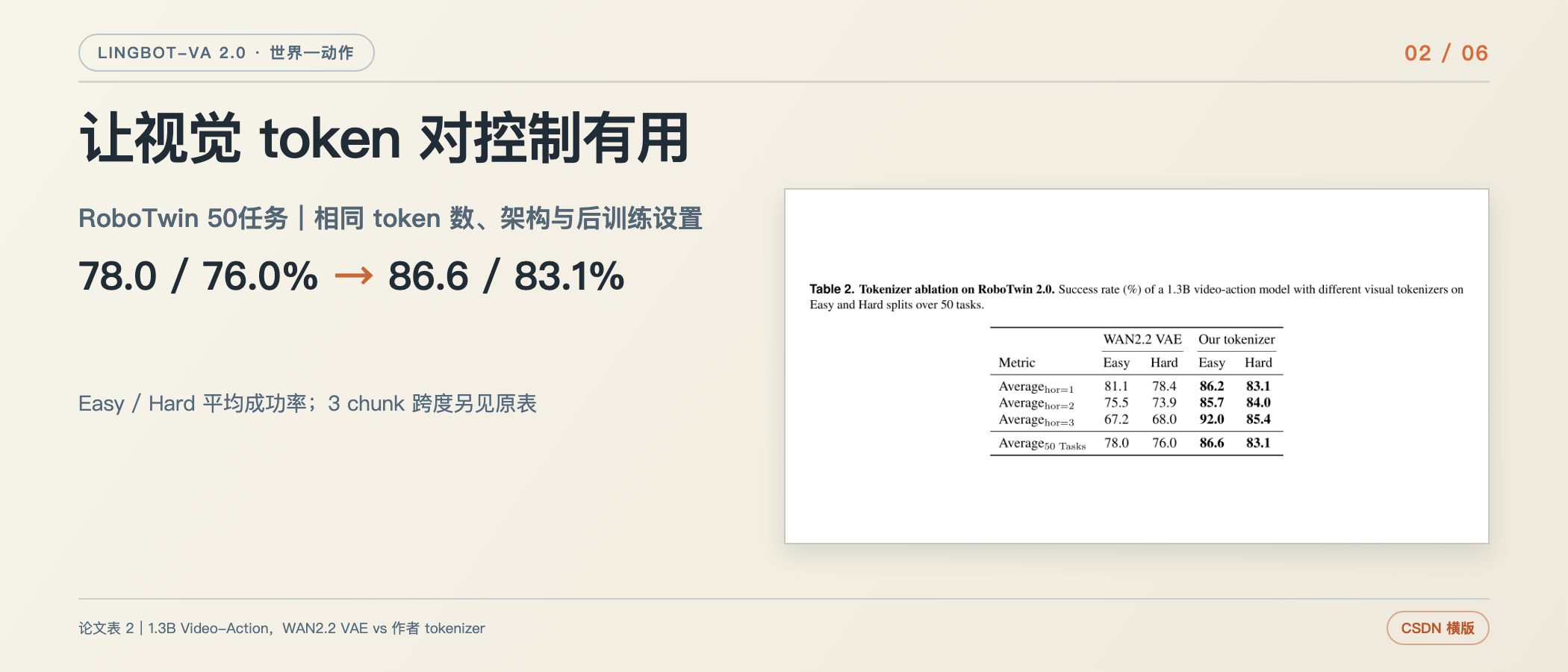Click the value 75.5 in the table
This screenshot has height=672, width=1568.
(x=1116, y=402)
